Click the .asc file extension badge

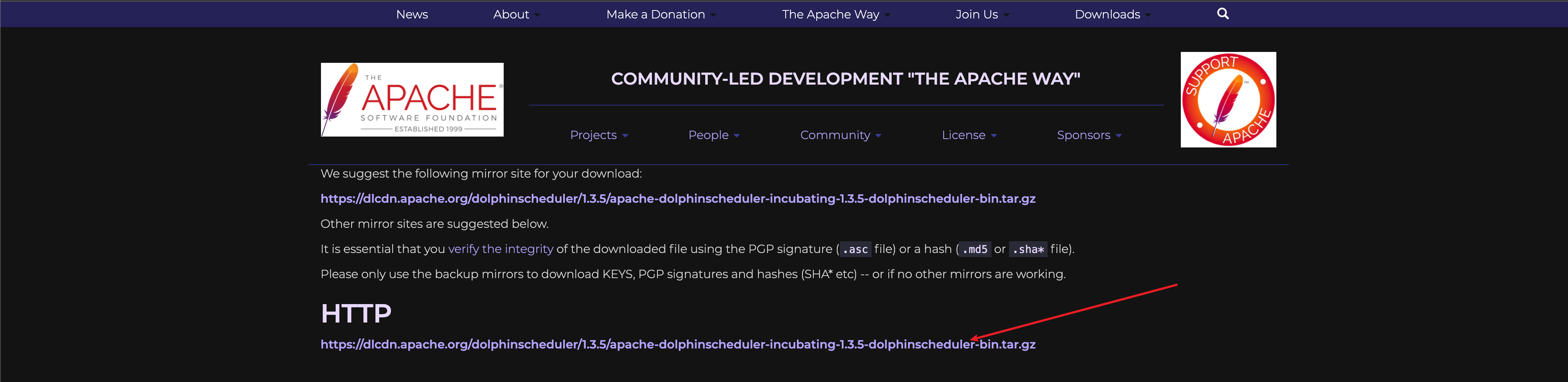click(855, 249)
